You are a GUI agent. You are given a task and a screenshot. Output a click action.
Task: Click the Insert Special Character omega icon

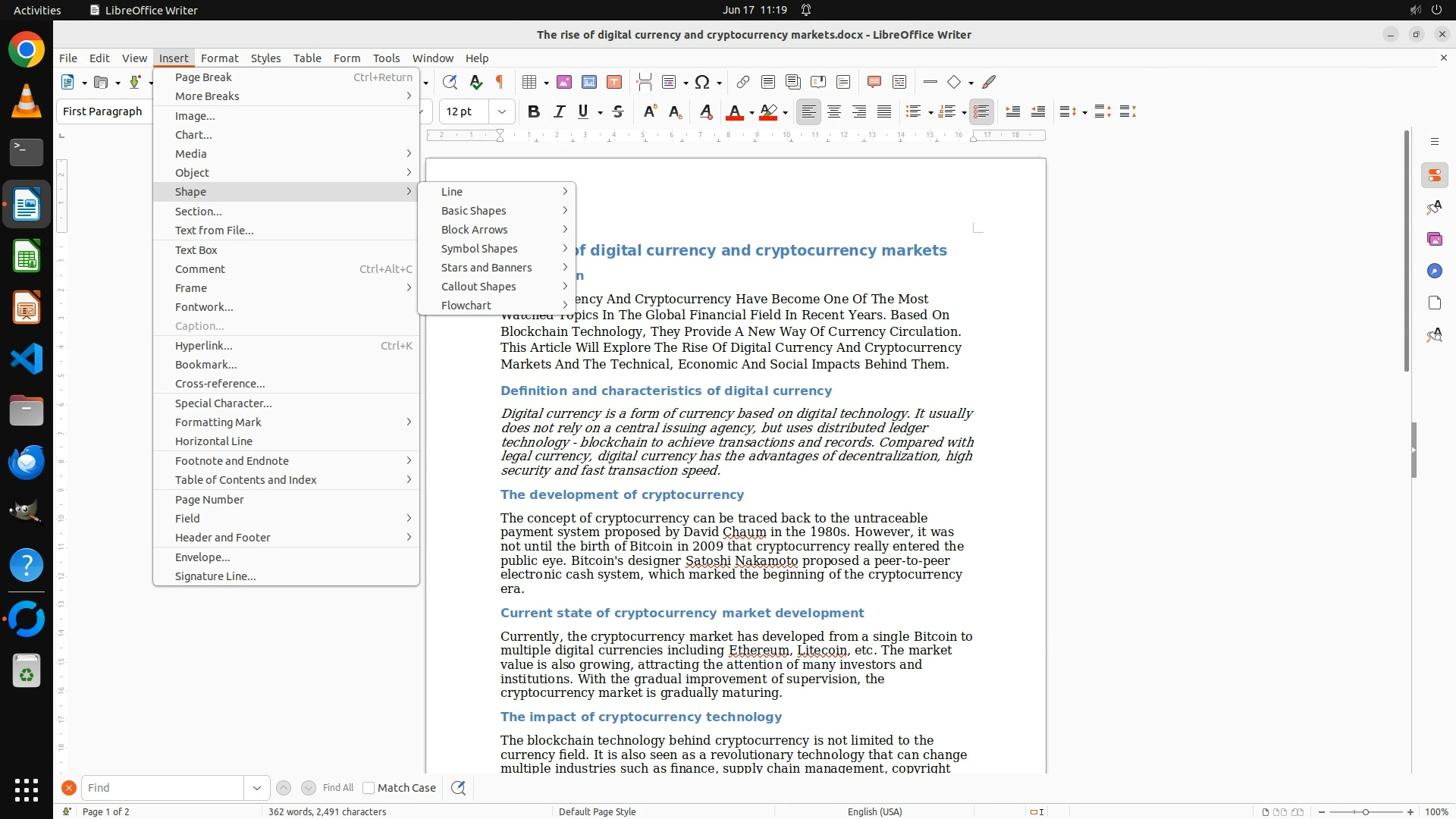(x=702, y=82)
